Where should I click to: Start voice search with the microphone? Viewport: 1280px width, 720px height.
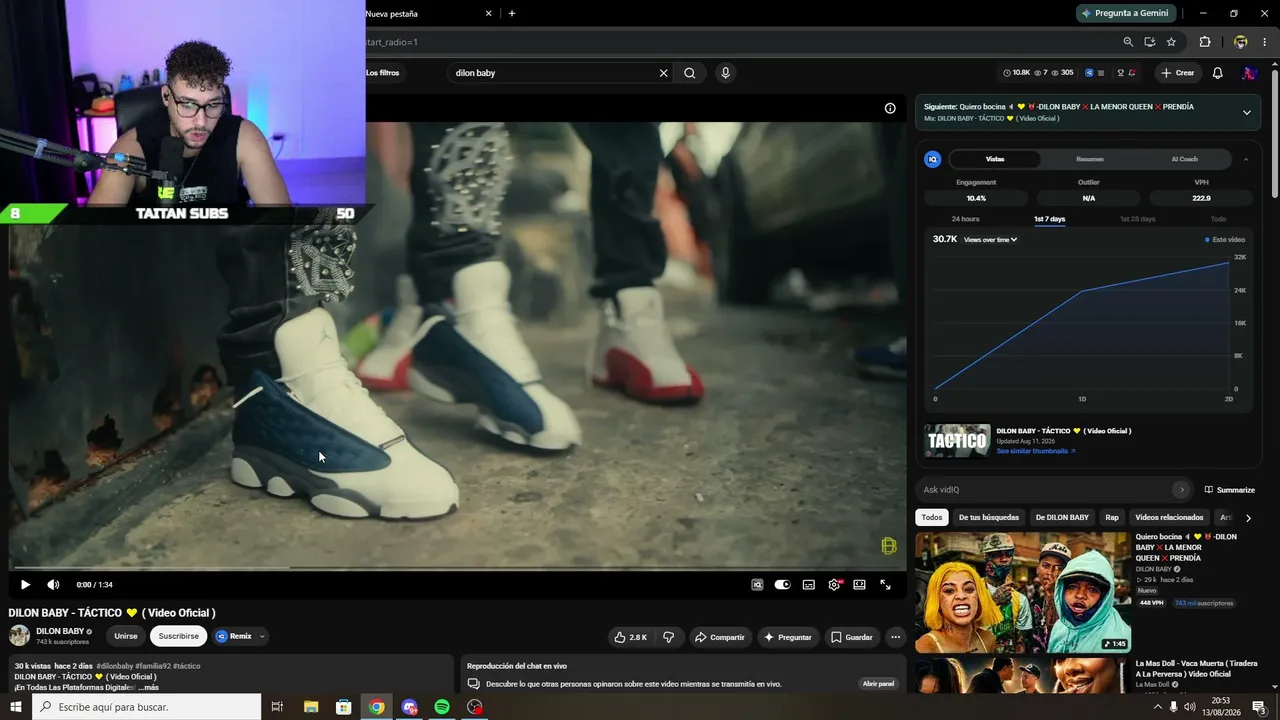[725, 73]
